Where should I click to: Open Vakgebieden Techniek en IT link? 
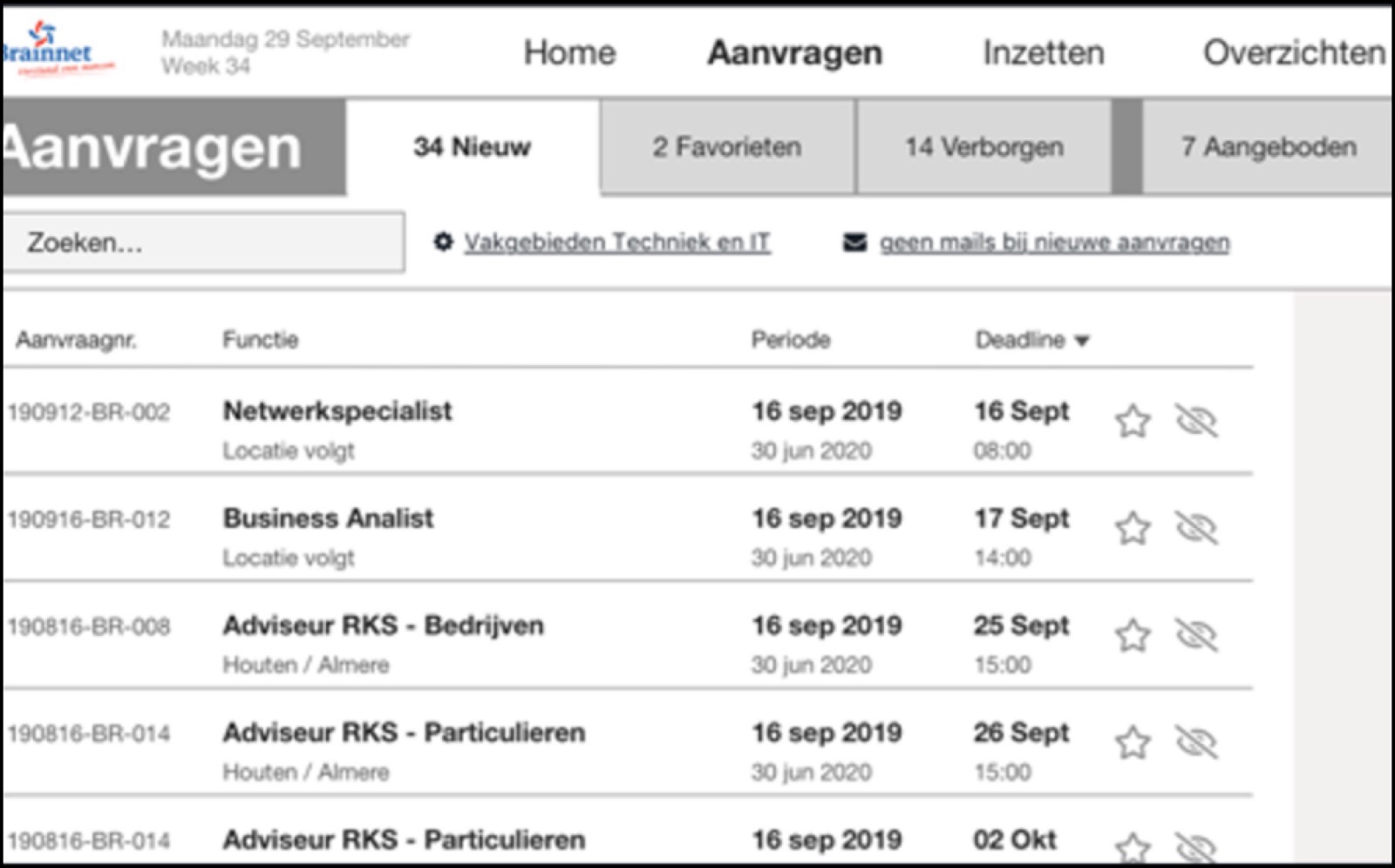coord(617,242)
